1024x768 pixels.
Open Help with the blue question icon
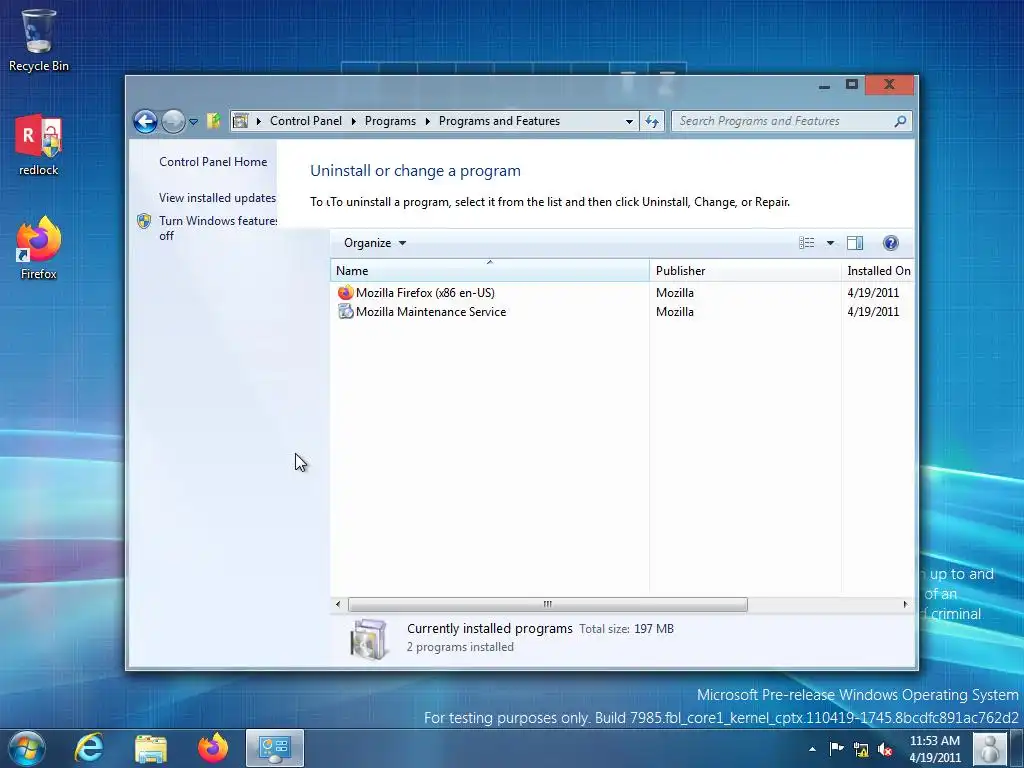[890, 243]
